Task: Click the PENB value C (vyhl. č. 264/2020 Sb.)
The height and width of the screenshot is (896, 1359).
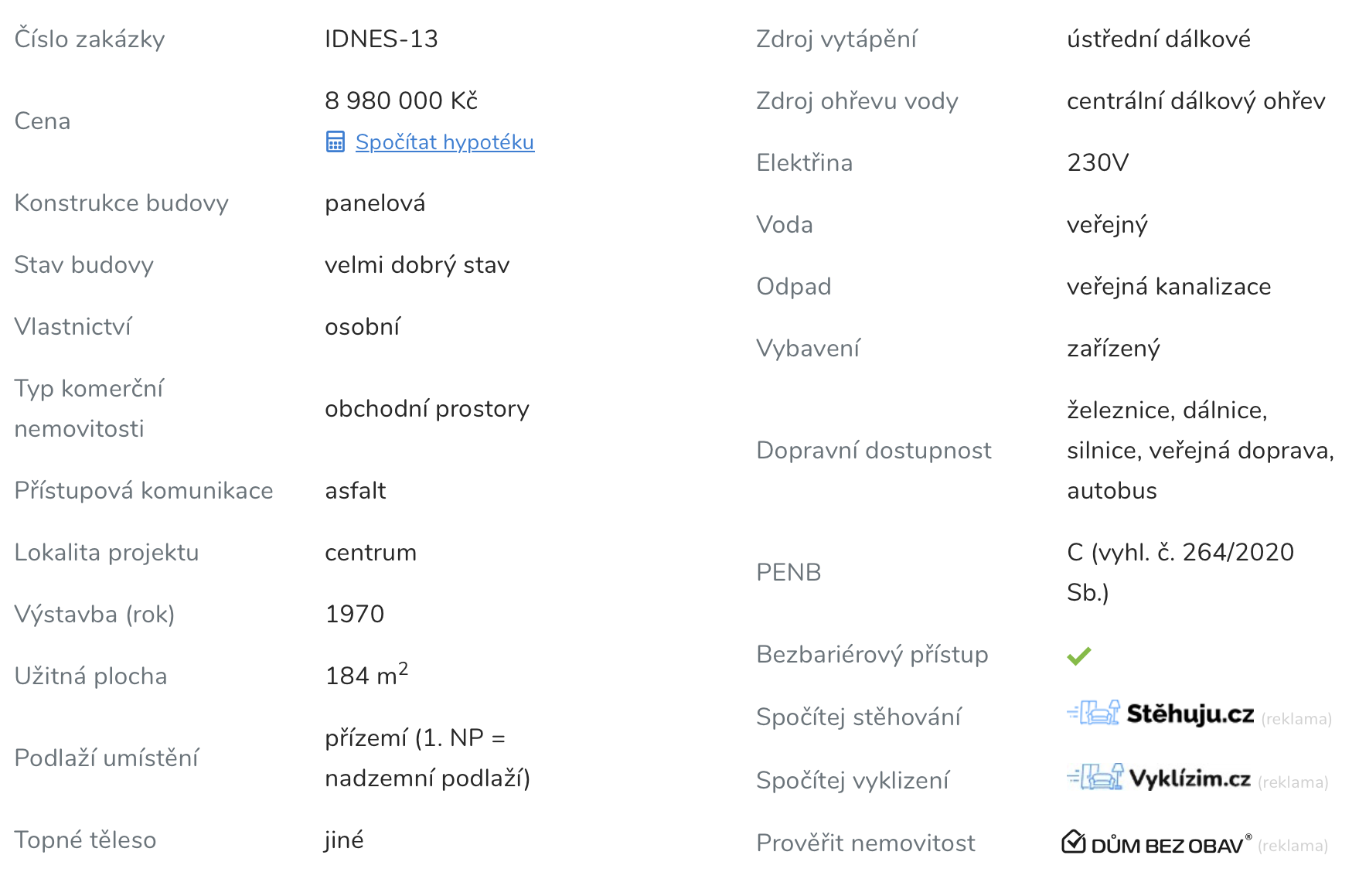Action: click(1180, 572)
